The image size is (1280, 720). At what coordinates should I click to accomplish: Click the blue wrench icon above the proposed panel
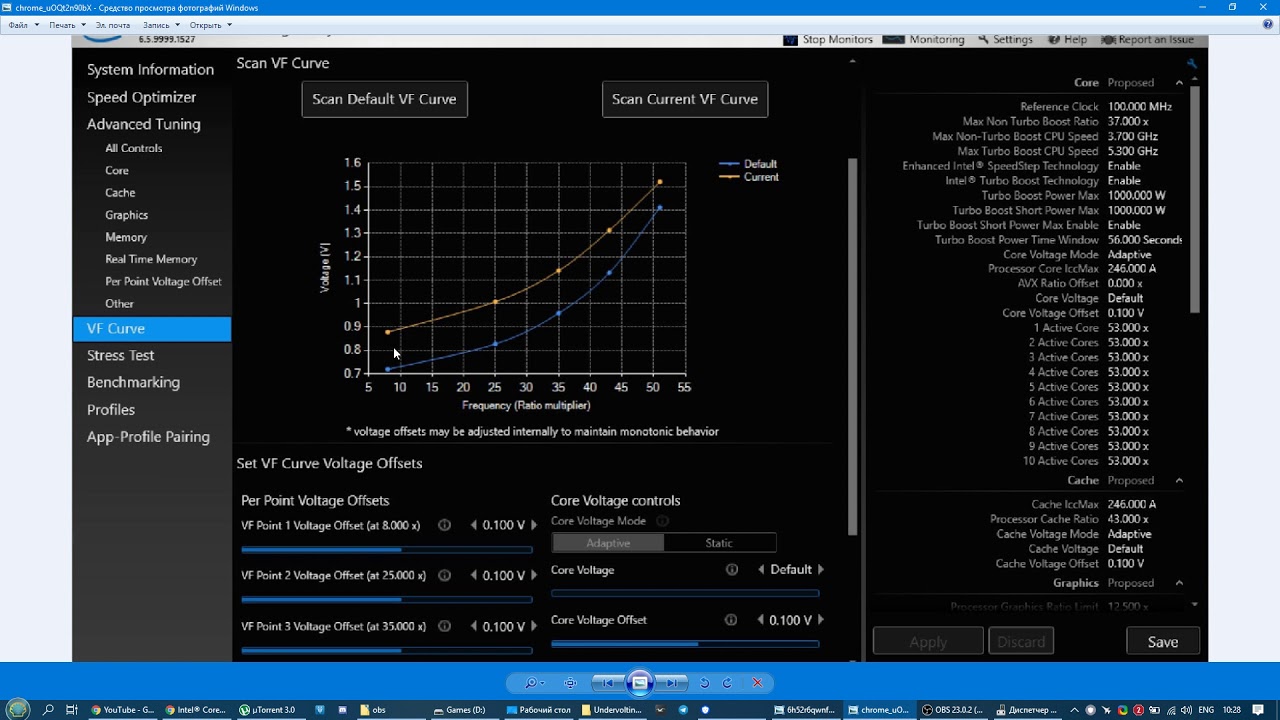(1191, 63)
